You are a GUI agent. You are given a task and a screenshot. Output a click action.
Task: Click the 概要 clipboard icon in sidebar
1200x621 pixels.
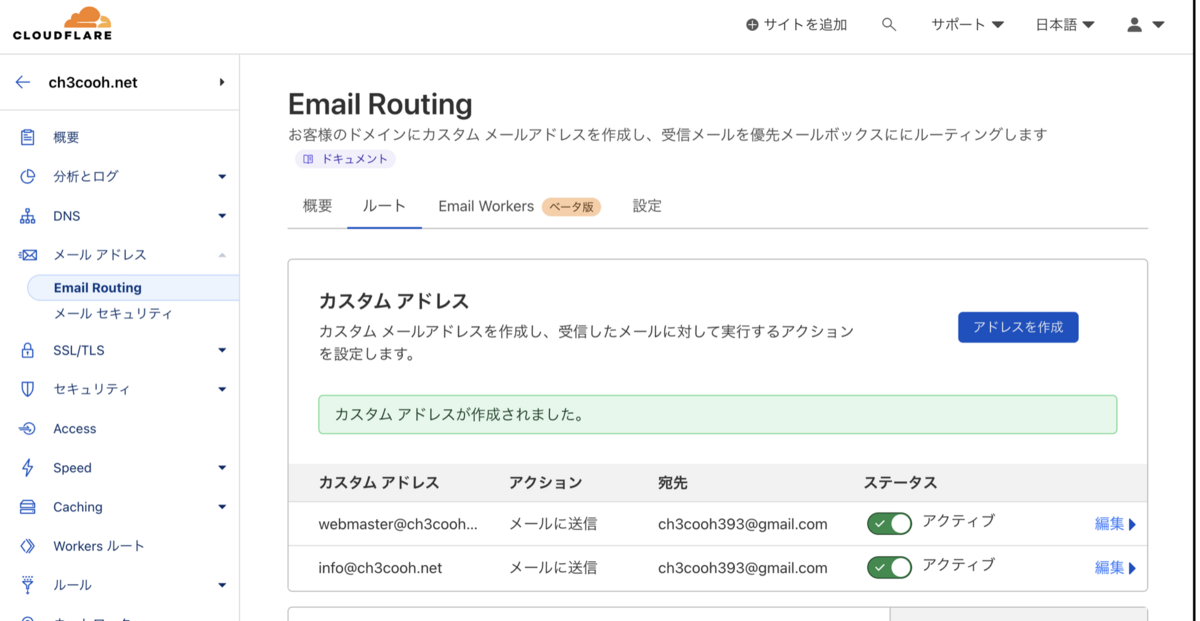[28, 137]
